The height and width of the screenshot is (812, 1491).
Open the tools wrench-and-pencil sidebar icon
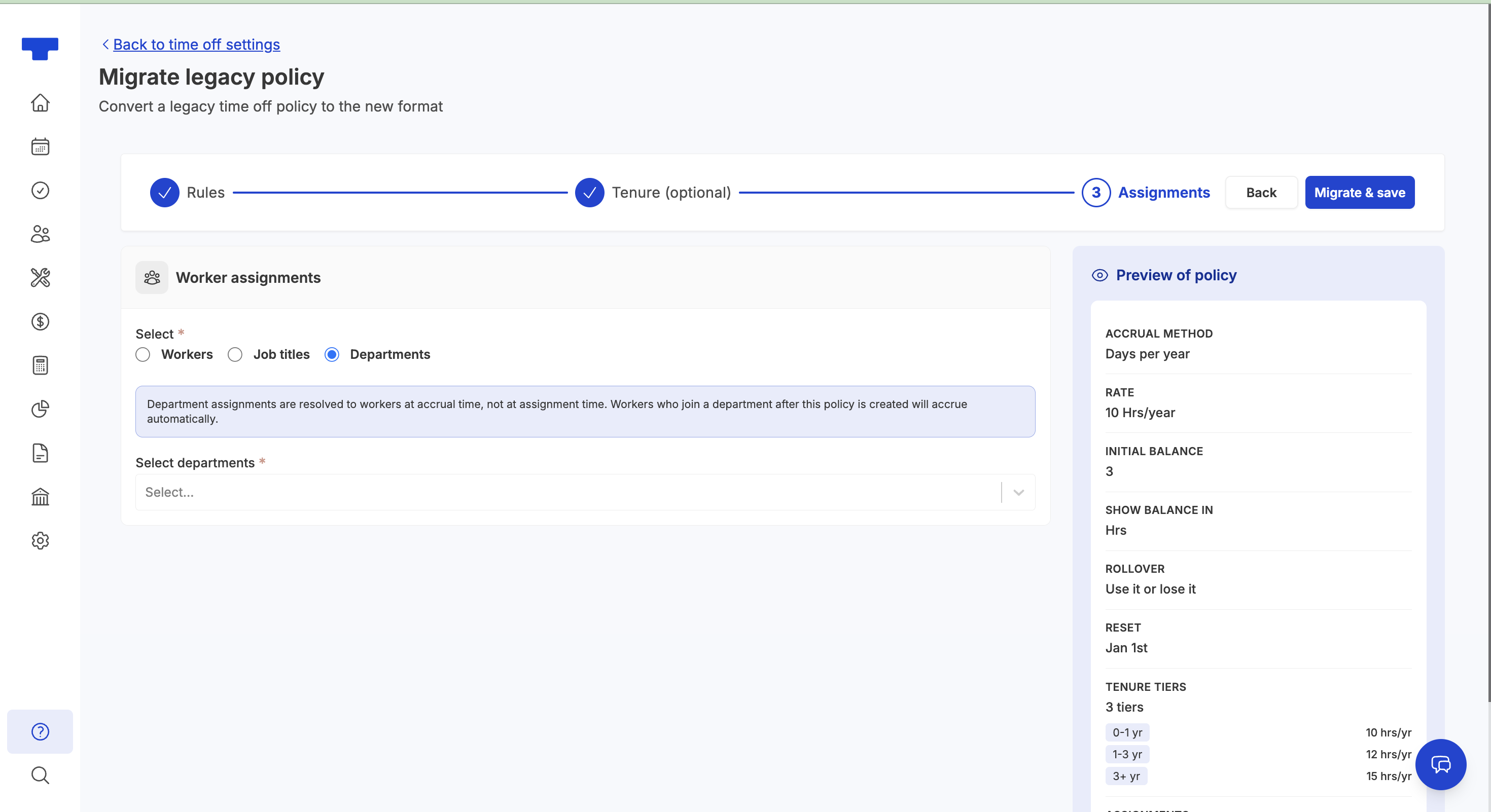pyautogui.click(x=40, y=278)
